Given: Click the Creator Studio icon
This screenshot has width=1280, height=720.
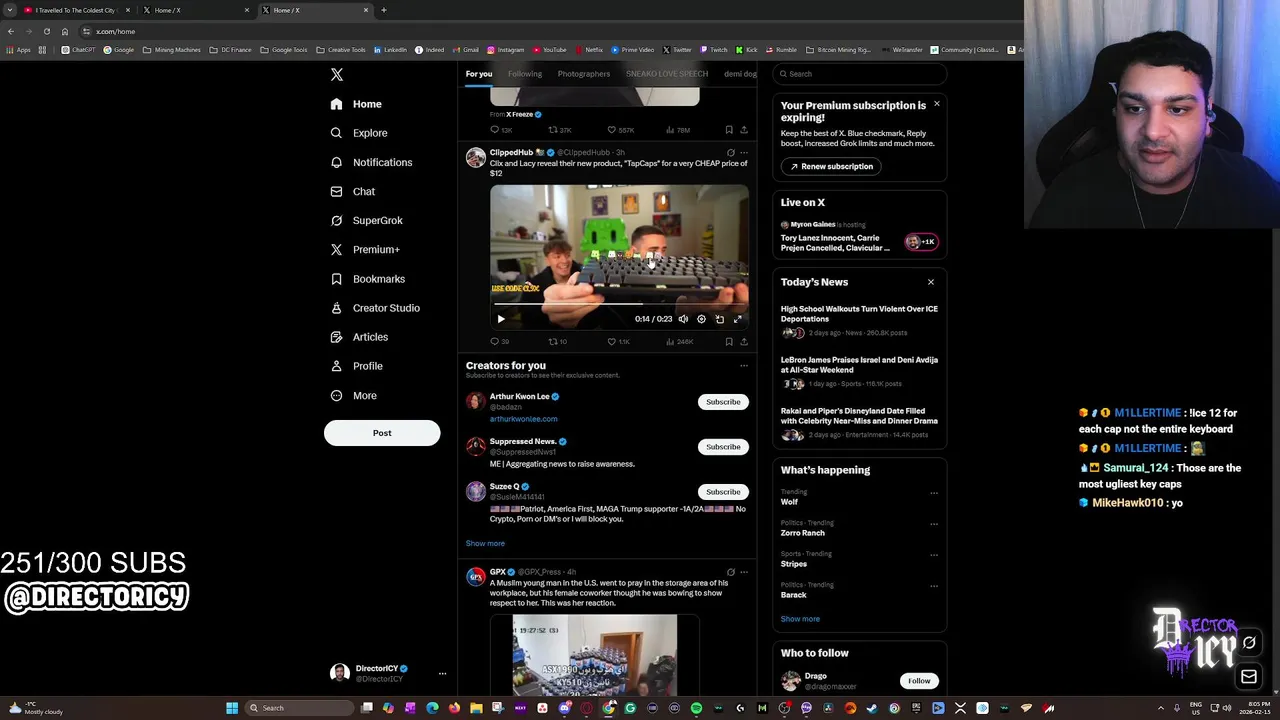Looking at the screenshot, I should (336, 308).
